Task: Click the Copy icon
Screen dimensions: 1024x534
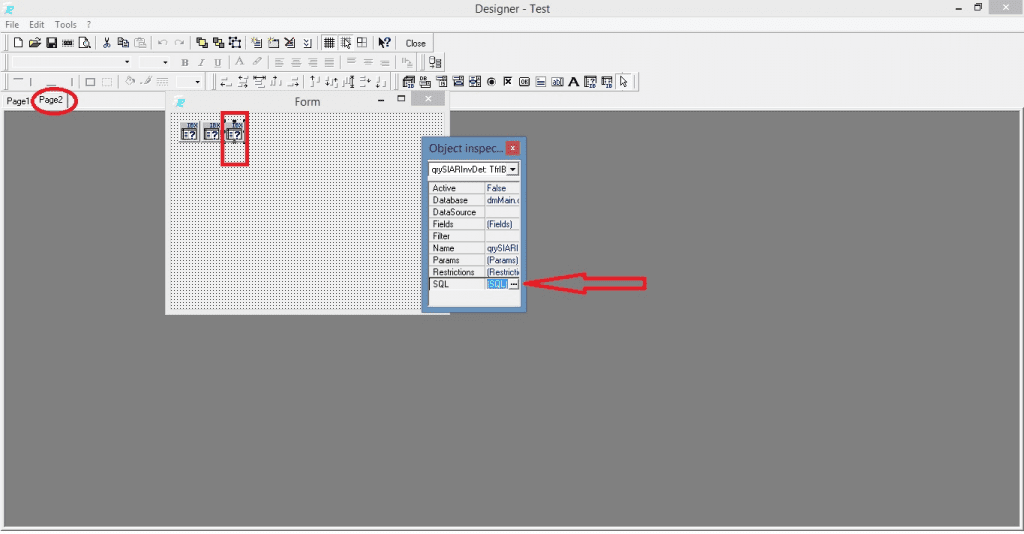Action: (x=123, y=43)
